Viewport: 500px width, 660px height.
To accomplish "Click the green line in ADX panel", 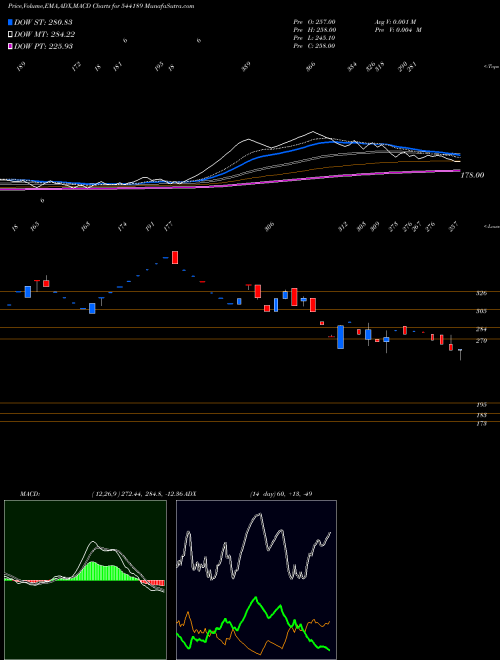I will pos(255,599).
